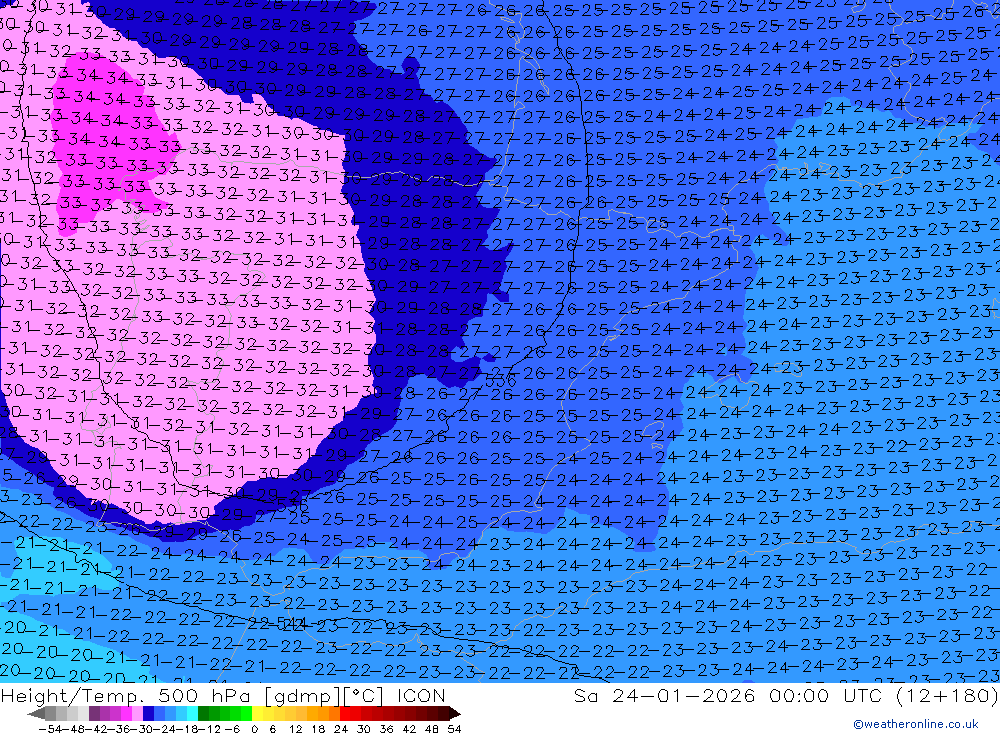This screenshot has width=1000, height=733.
Task: Click the '-54' value on the color scale
Action: tap(48, 729)
